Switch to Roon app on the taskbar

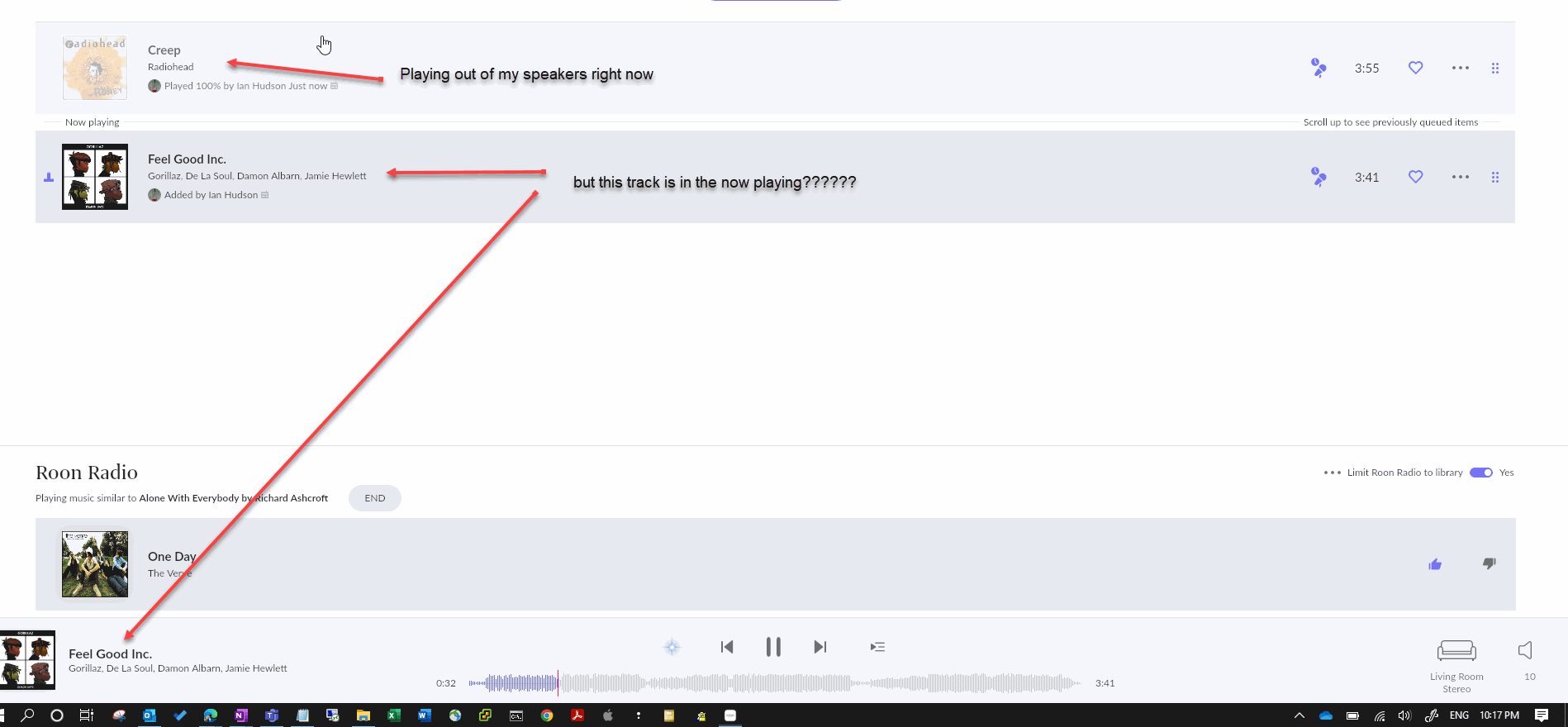point(730,715)
